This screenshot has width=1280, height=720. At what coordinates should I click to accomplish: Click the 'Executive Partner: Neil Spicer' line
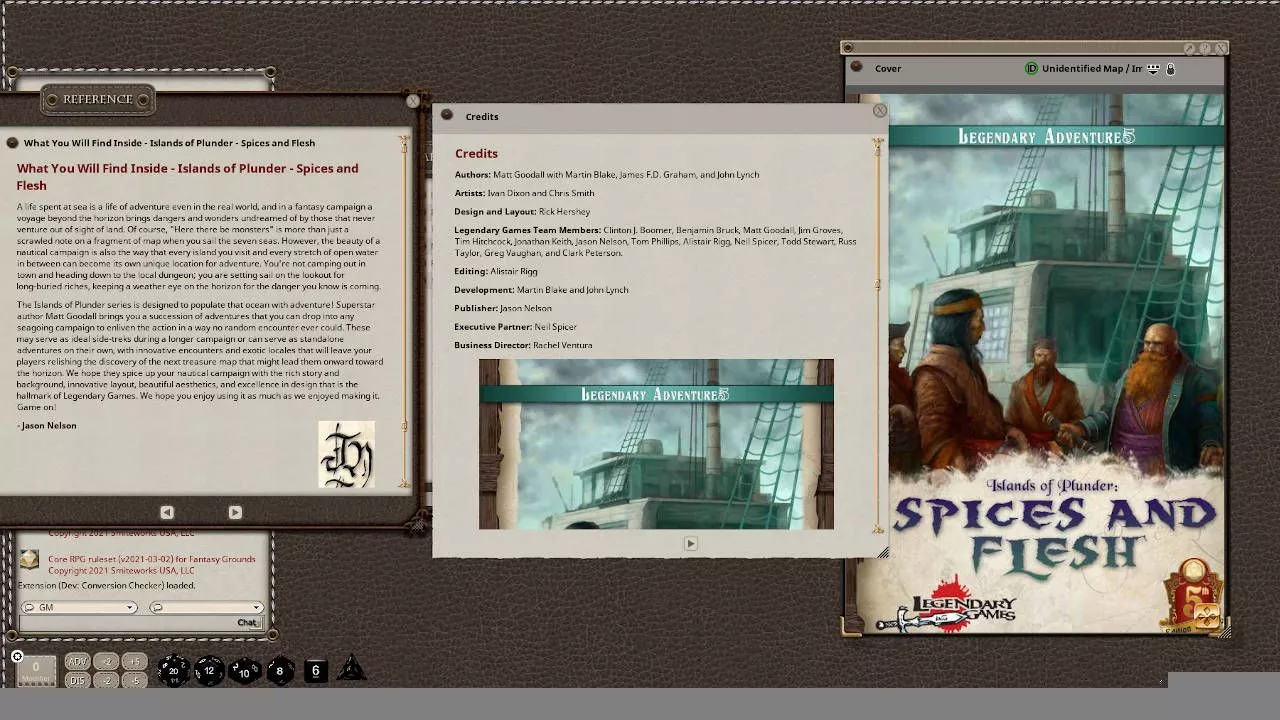(515, 327)
